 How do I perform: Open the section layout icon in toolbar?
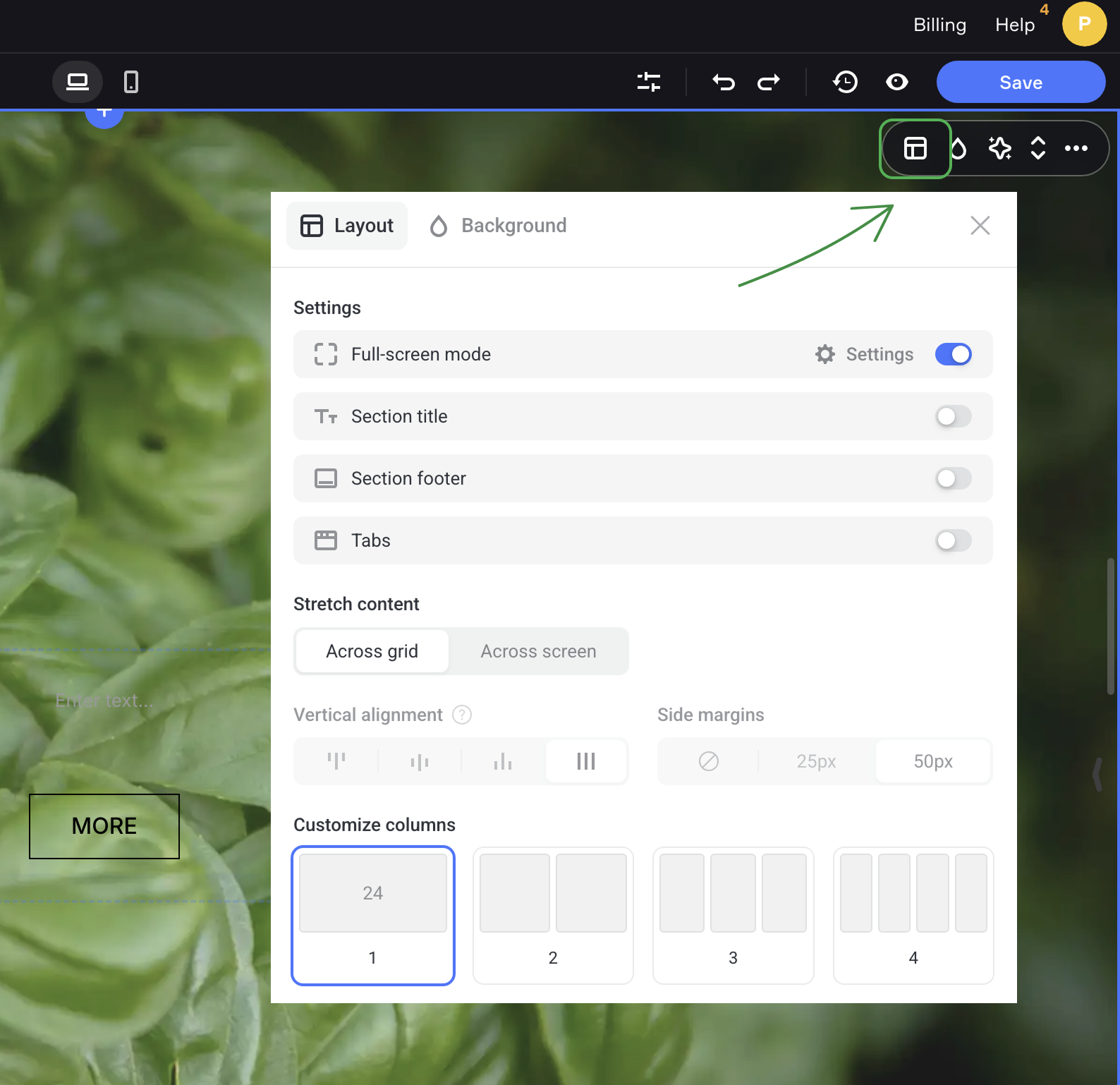point(915,148)
